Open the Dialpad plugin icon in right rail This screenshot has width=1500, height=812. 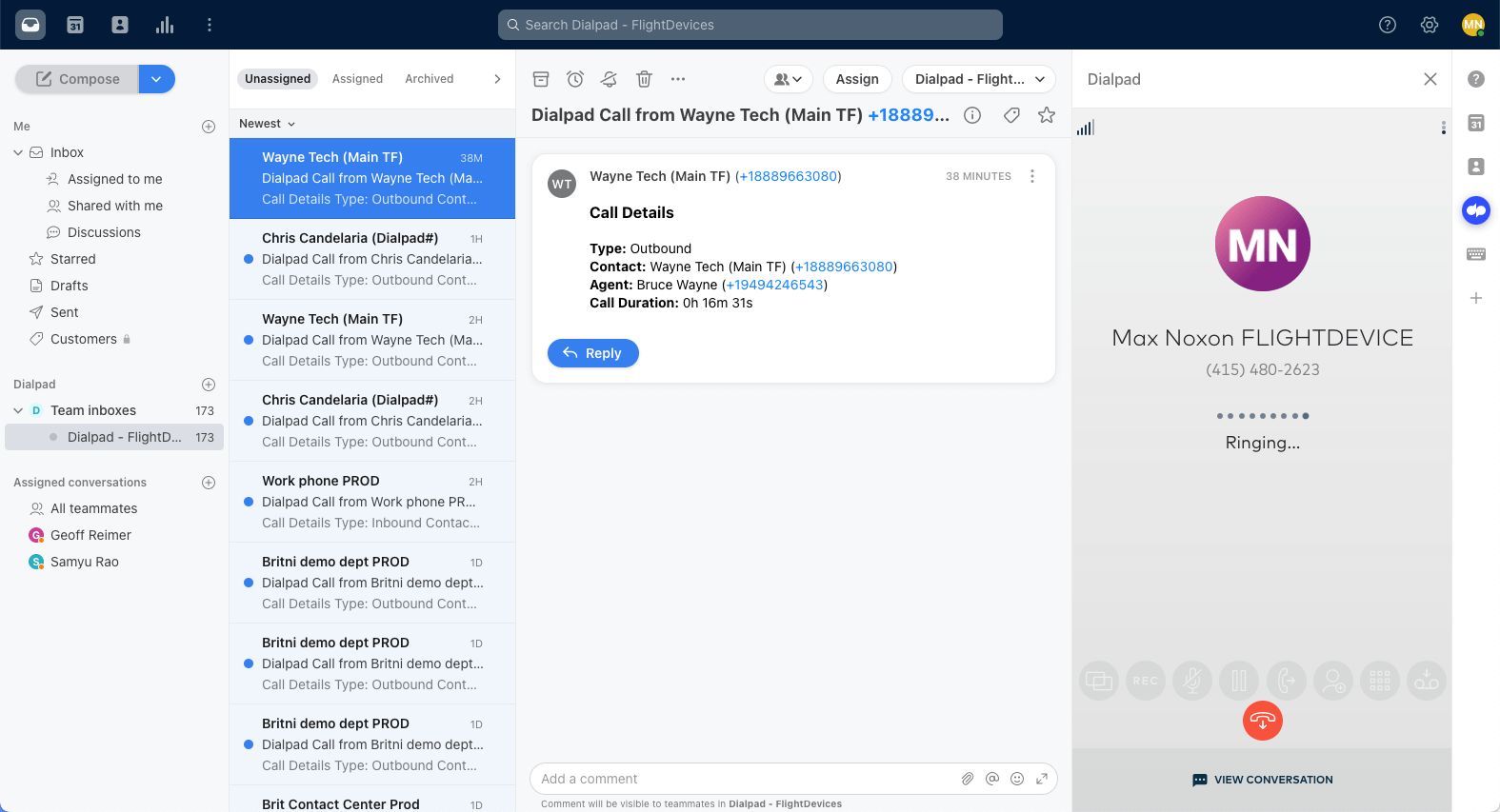1476,210
